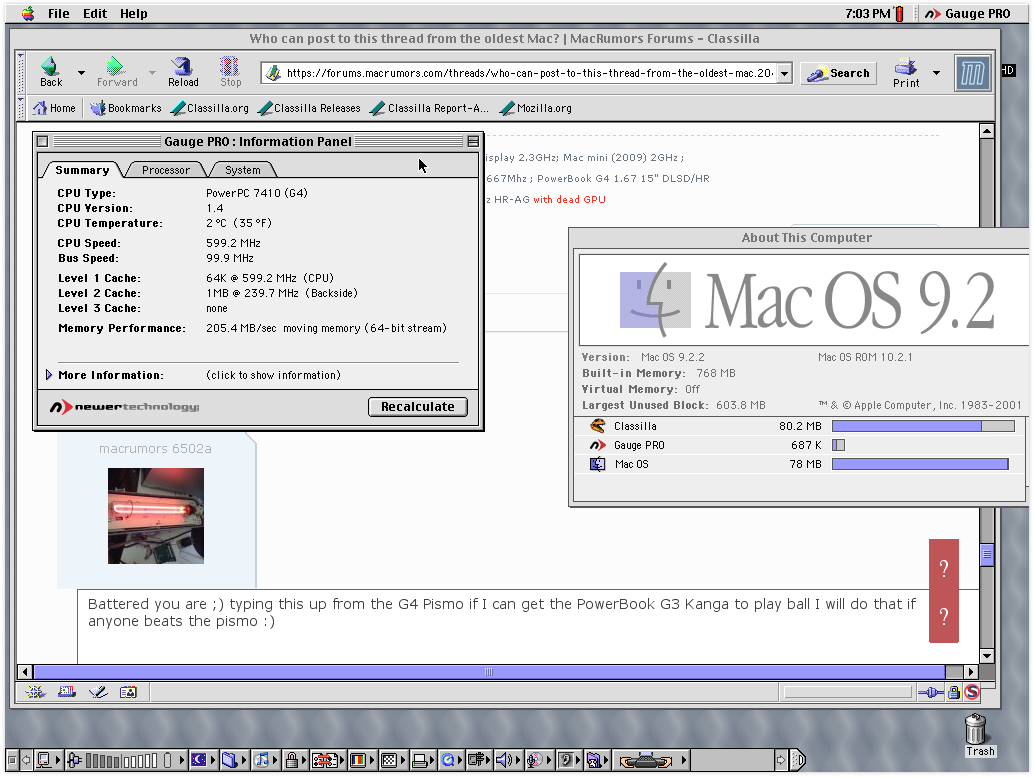Click the Classilla throbber logo icon
The width and height of the screenshot is (1034, 778).
(973, 73)
